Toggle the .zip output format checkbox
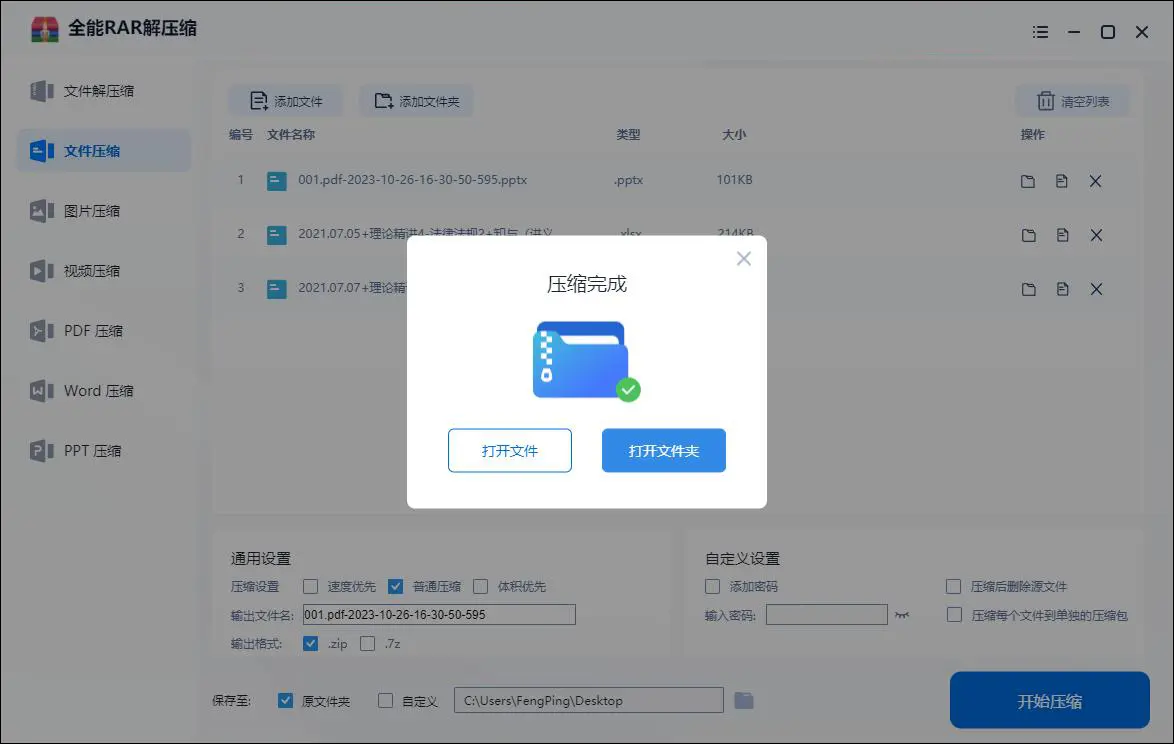This screenshot has width=1174, height=744. pyautogui.click(x=310, y=644)
